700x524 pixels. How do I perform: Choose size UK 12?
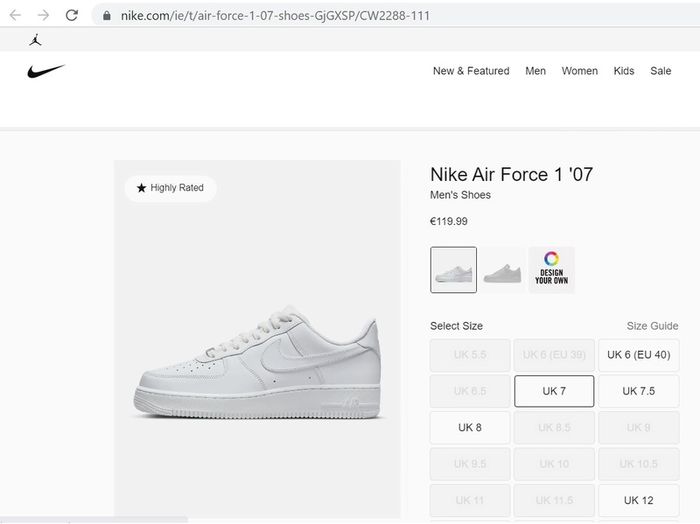point(638,500)
